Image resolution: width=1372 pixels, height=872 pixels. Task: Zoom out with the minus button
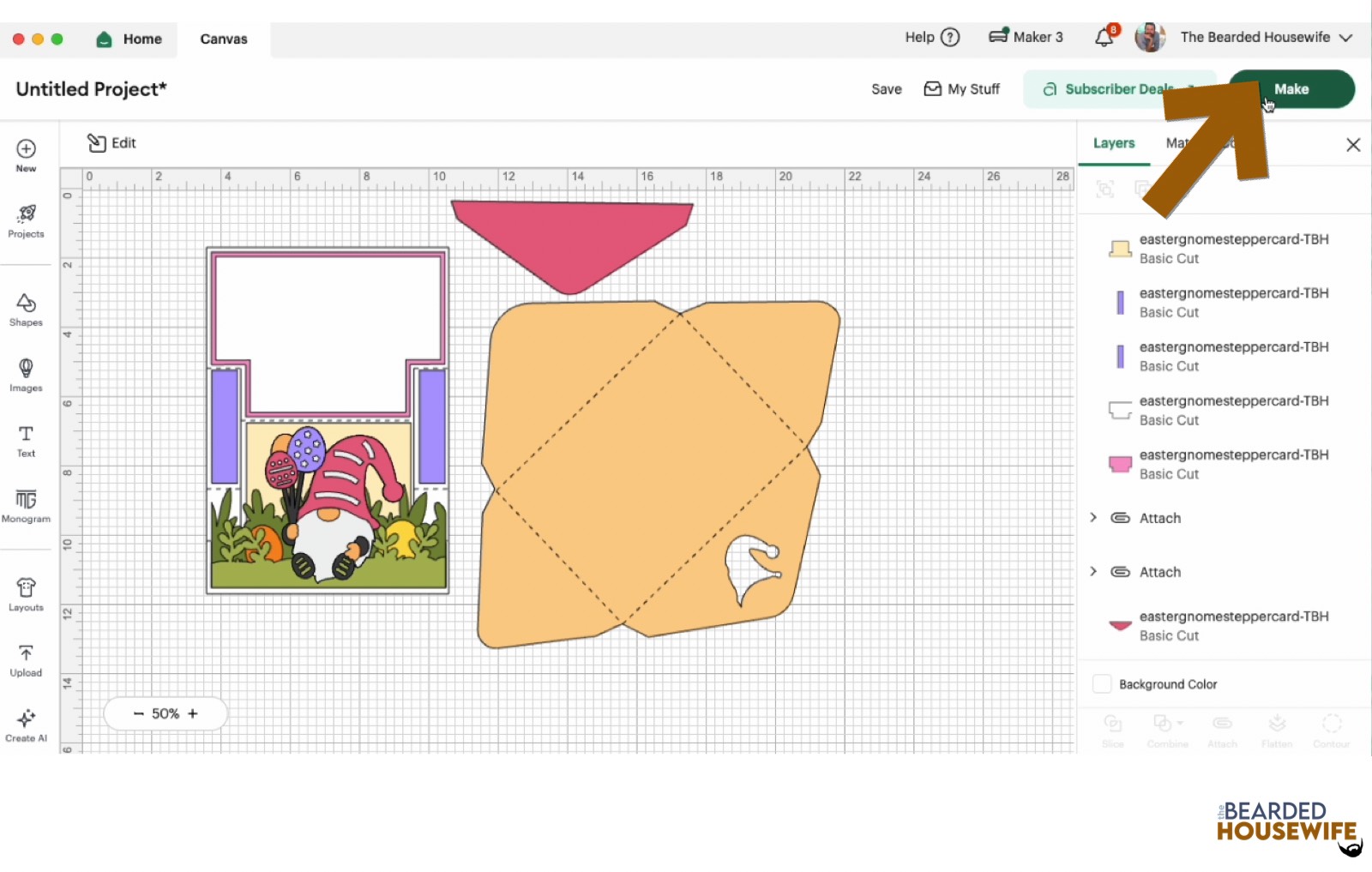coord(138,713)
